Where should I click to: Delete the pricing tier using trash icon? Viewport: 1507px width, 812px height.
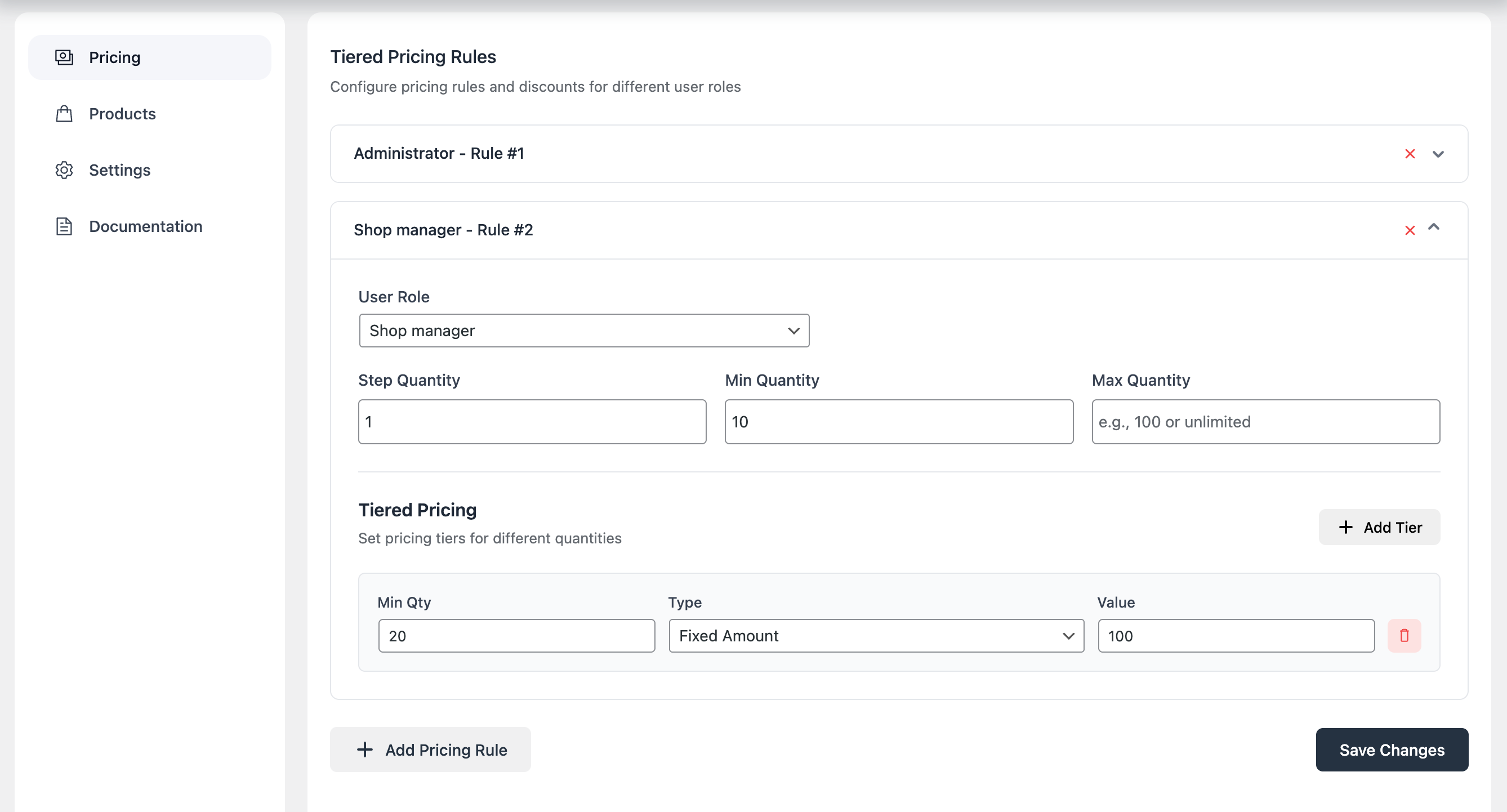coord(1405,635)
